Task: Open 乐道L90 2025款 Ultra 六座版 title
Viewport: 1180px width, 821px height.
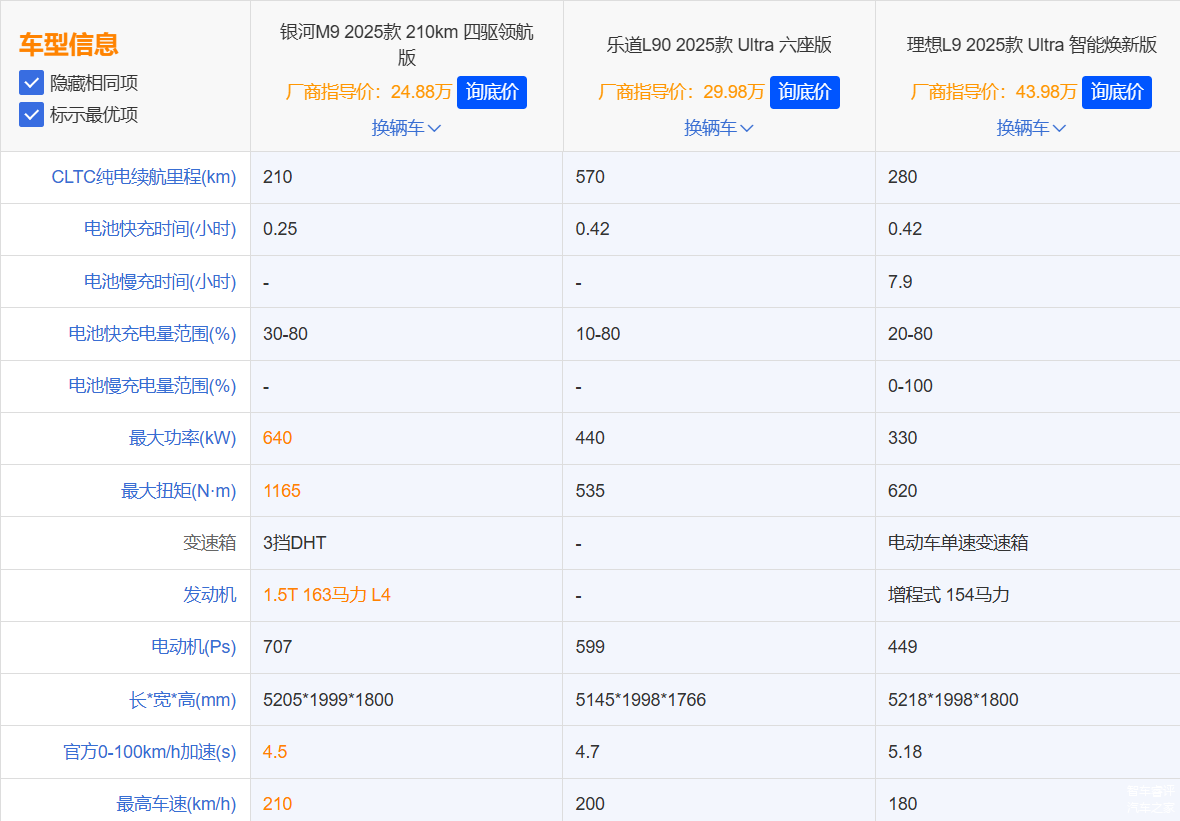Action: (x=718, y=45)
